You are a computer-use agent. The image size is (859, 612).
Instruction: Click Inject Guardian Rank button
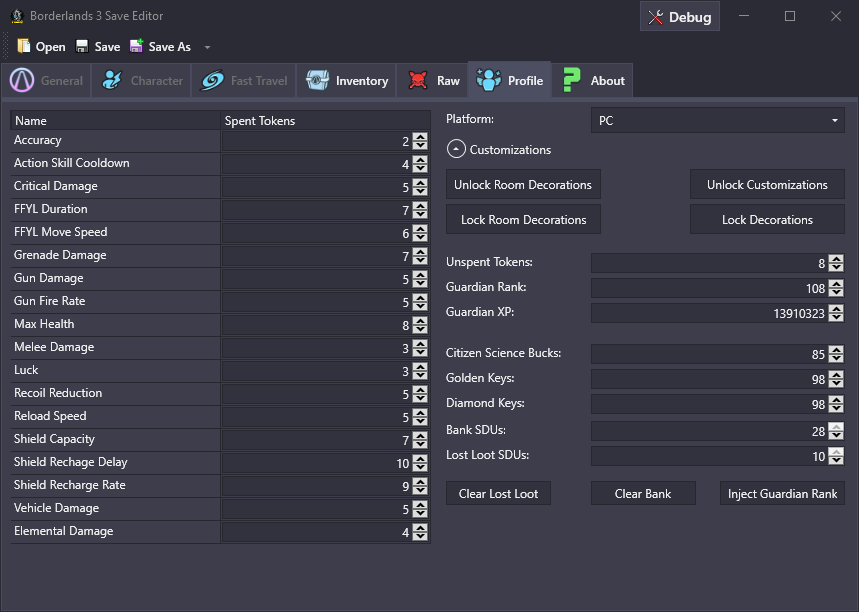[782, 494]
